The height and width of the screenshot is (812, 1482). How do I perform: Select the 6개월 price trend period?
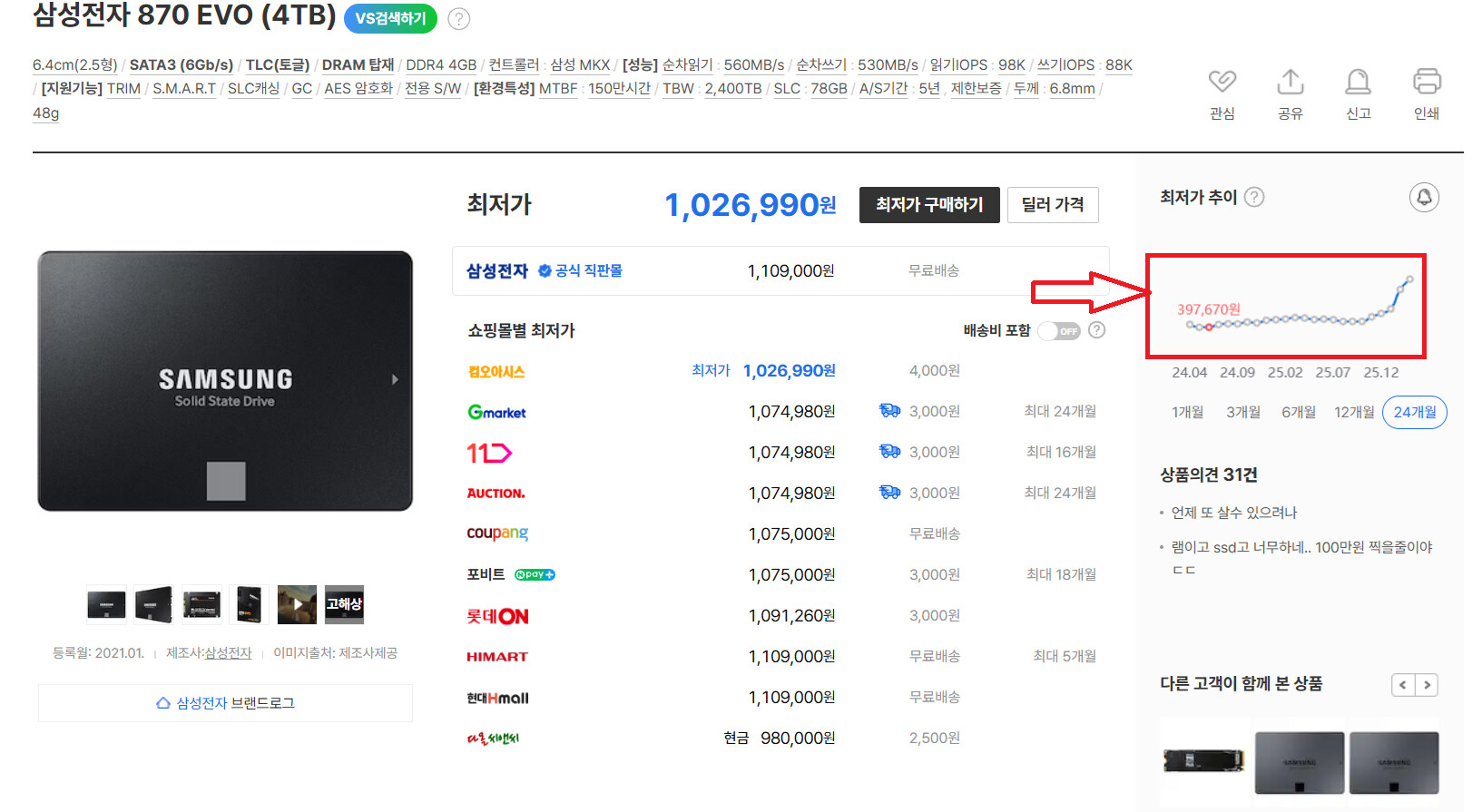[1299, 412]
